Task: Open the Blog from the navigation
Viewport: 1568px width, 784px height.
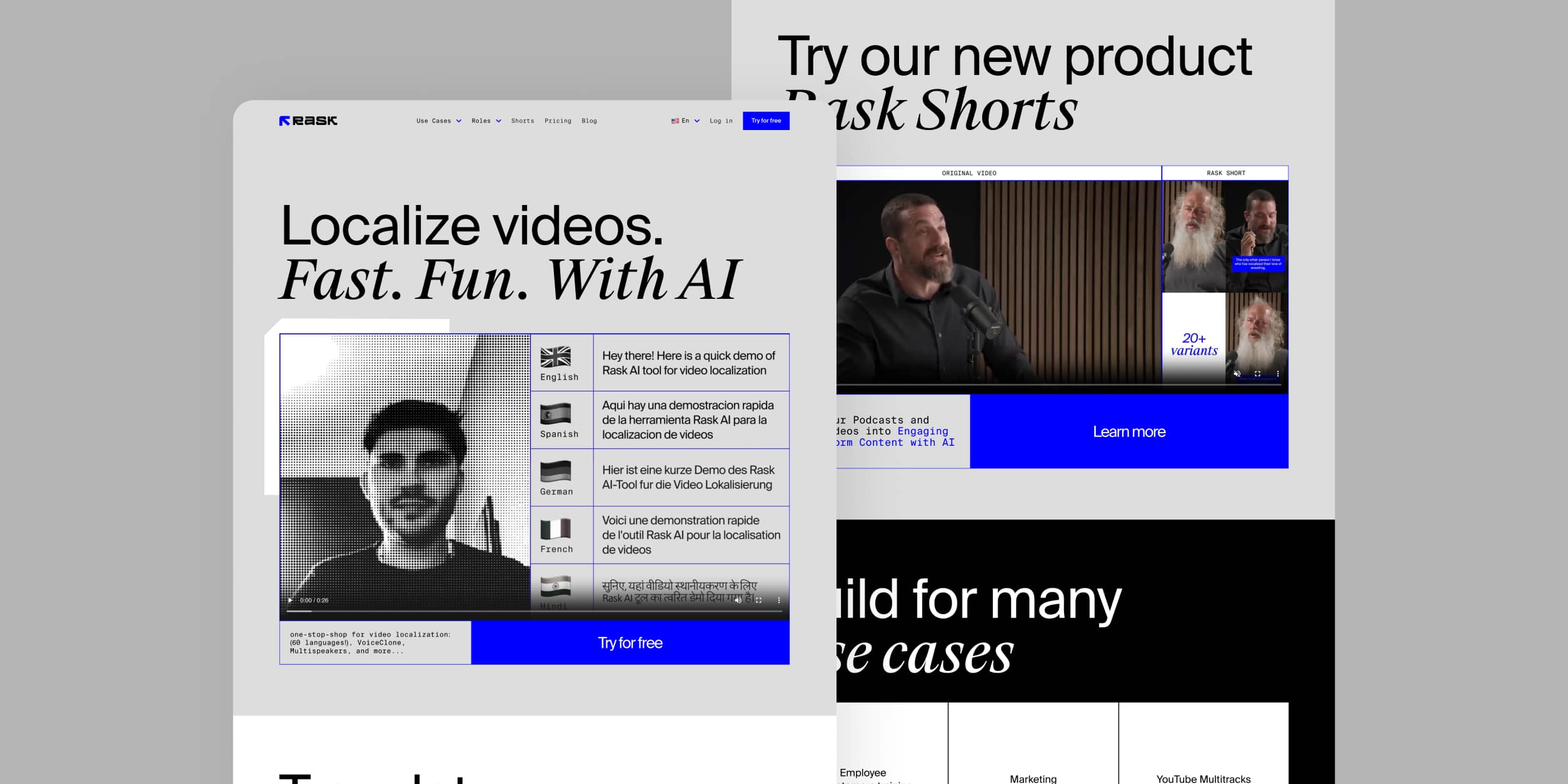Action: [589, 121]
